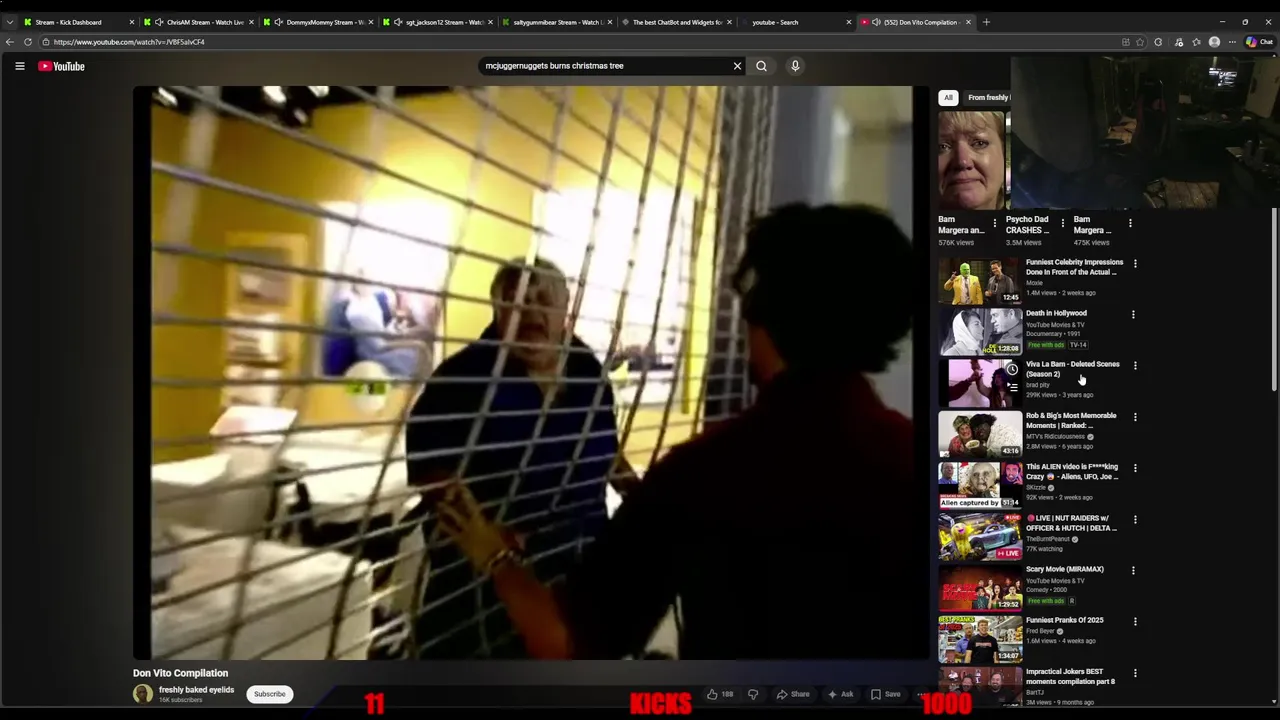
Task: Open Funniest Celebrity Impressions thumbnail
Action: 980,281
